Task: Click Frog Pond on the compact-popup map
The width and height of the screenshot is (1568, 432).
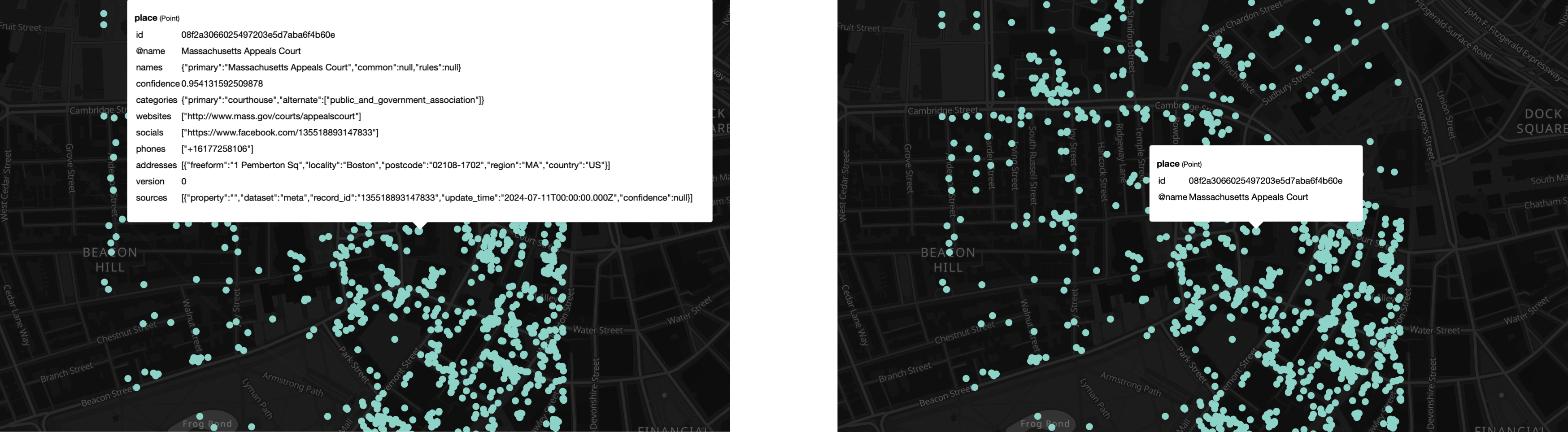Action: click(1045, 423)
